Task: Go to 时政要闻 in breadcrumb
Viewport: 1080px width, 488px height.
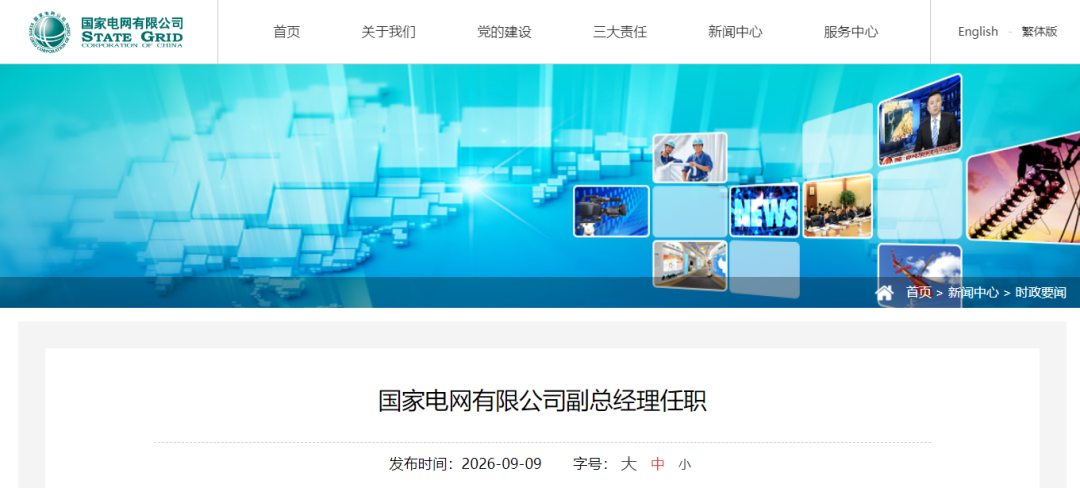Action: (x=1040, y=293)
